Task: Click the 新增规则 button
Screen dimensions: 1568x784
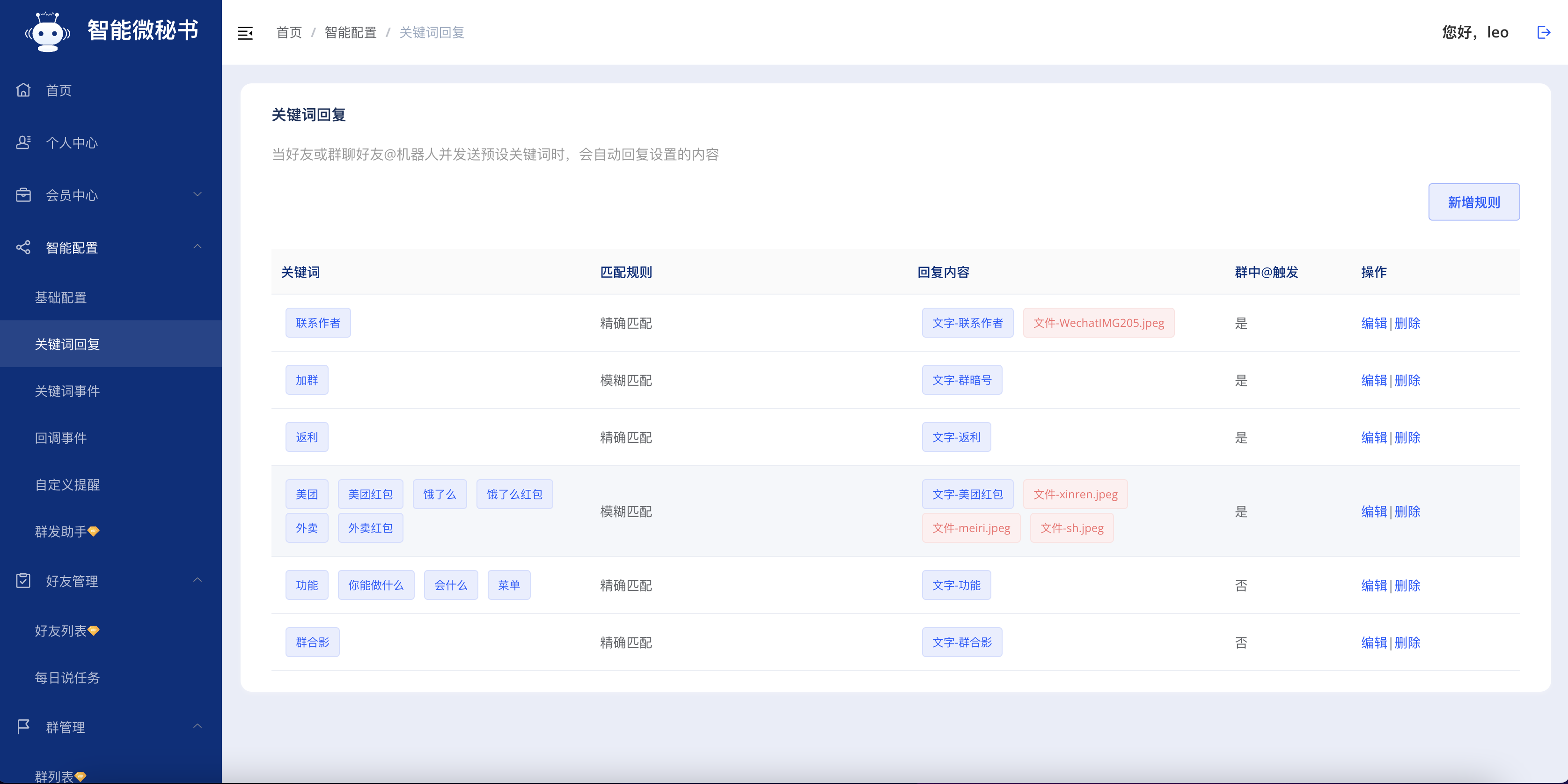Action: click(x=1473, y=202)
